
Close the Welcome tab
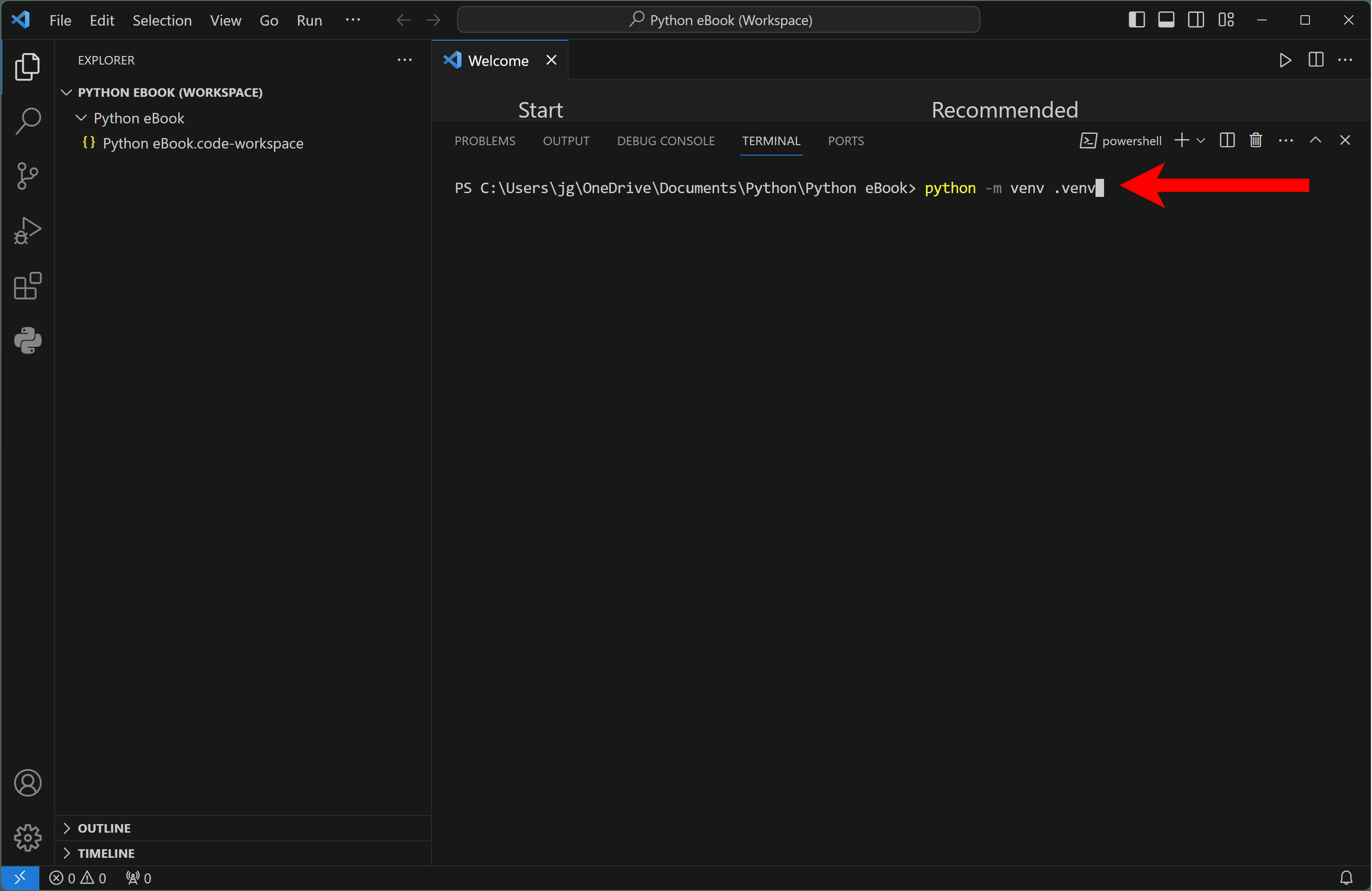coord(551,60)
